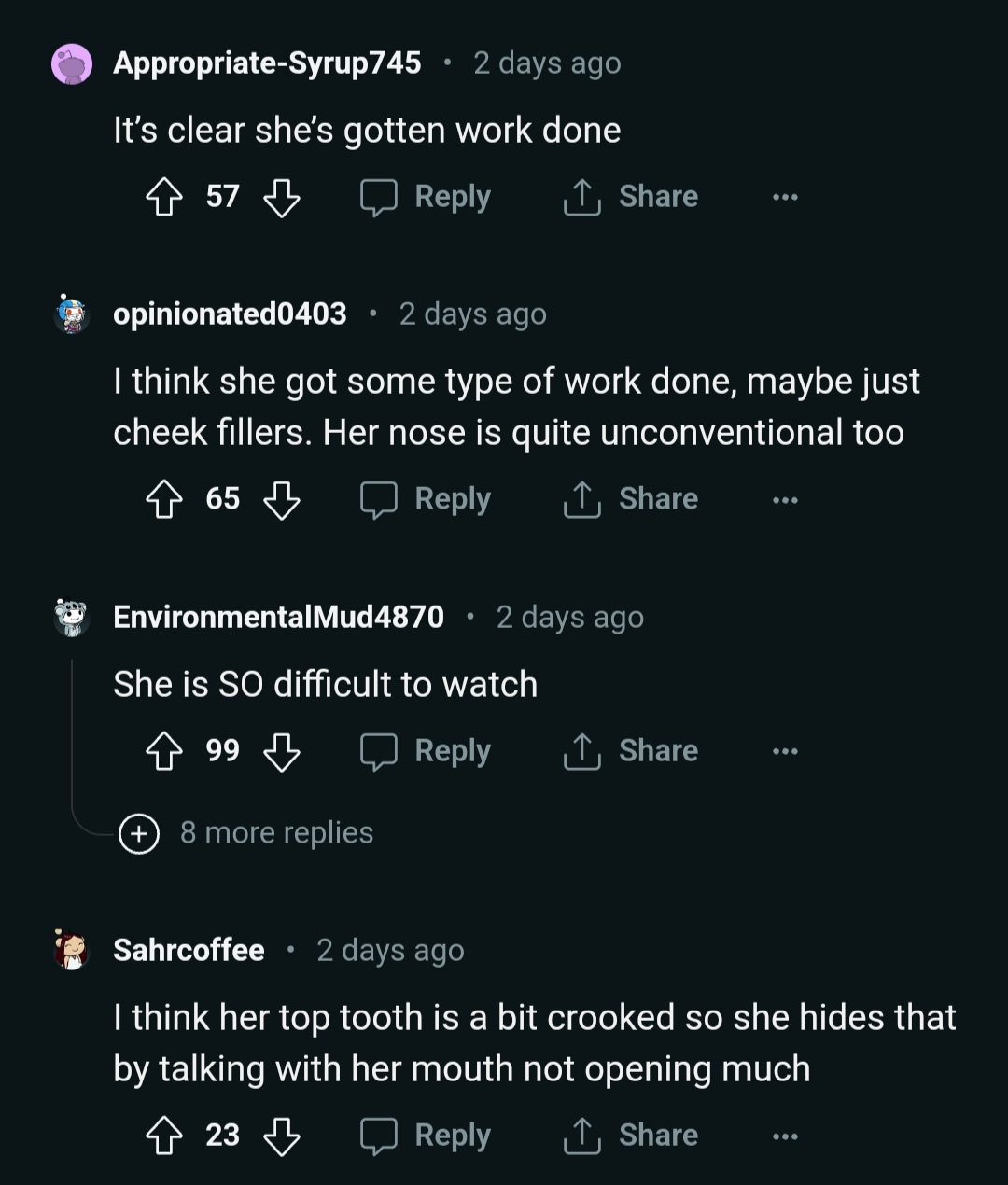Upvote EnvironmentalMud4870's comment
Viewport: 1008px width, 1185px height.
click(x=164, y=752)
